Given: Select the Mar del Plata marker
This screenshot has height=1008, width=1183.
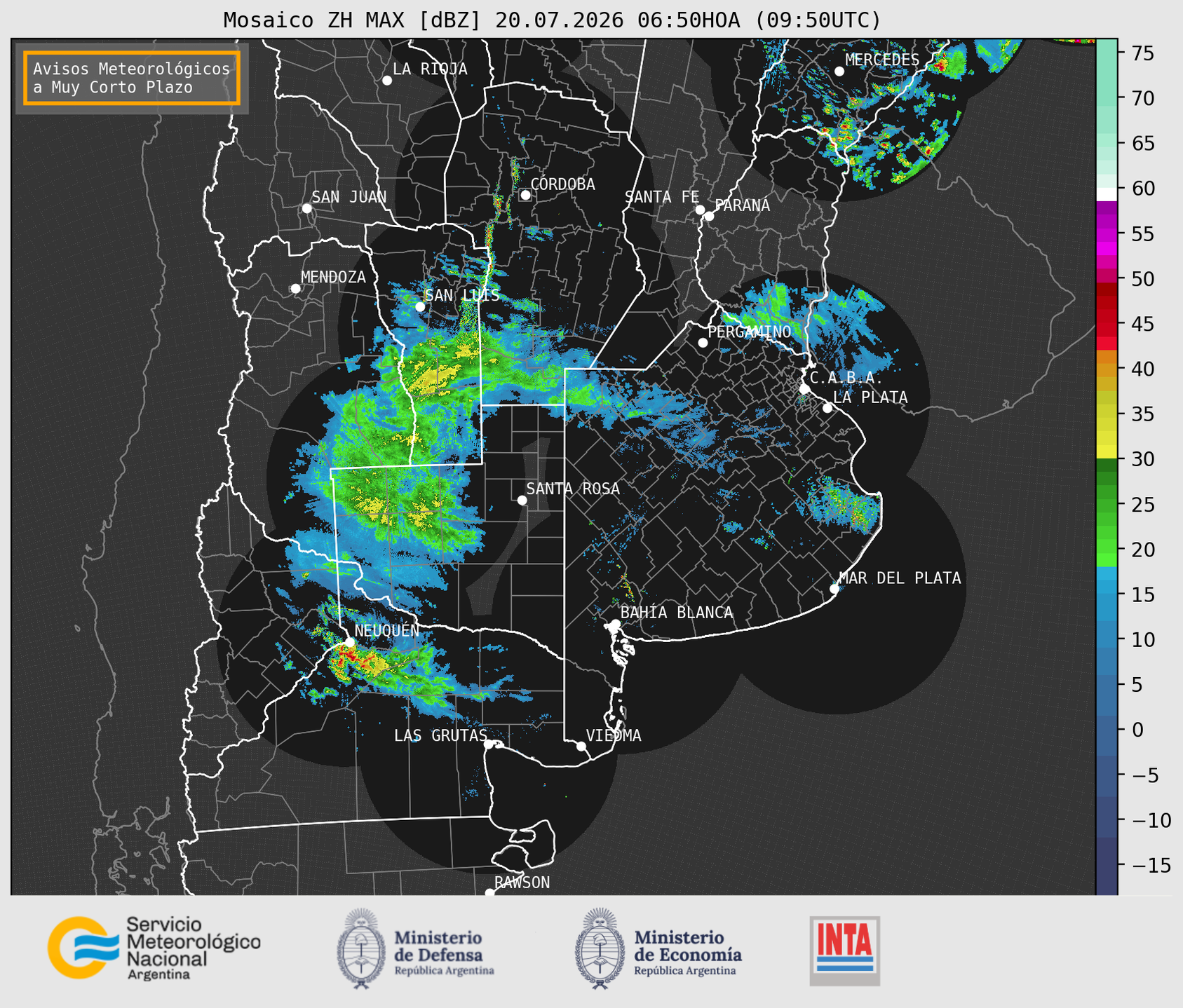Looking at the screenshot, I should (x=834, y=588).
